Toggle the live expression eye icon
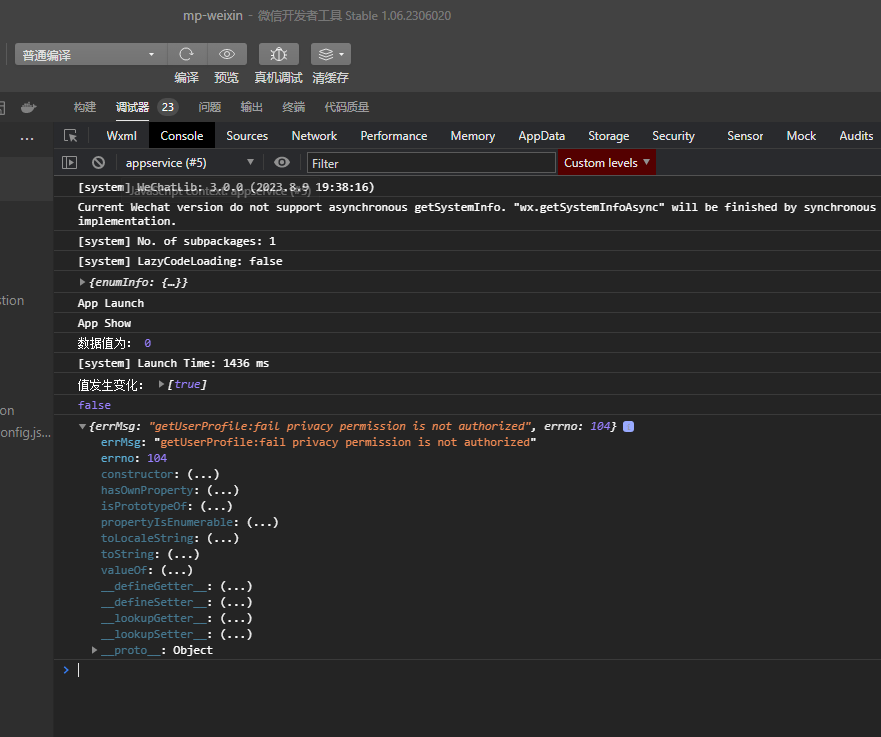881x737 pixels. (281, 163)
